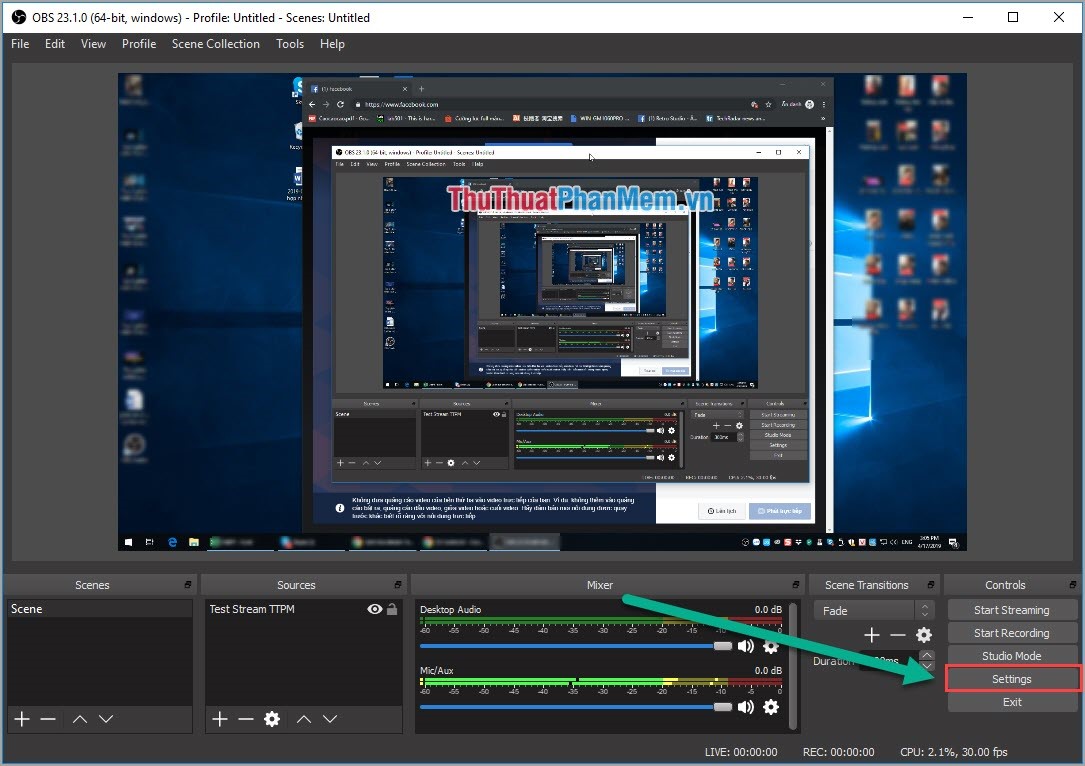
Task: Mute Mic/Aux with the speaker icon
Action: 746,707
